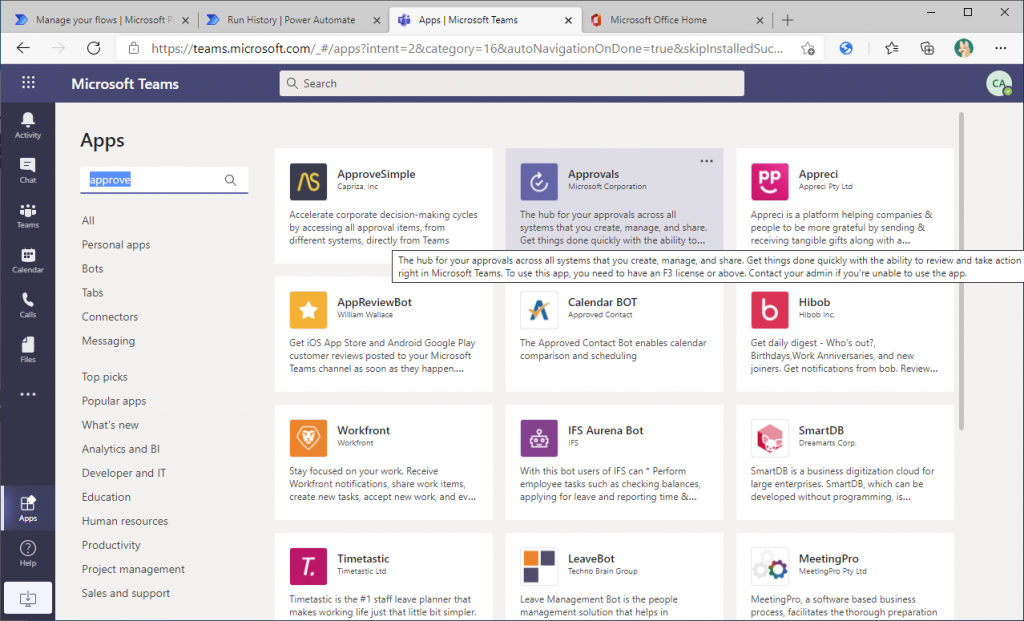The image size is (1024, 621).
Task: Click the Hibob app logo
Action: tap(769, 310)
